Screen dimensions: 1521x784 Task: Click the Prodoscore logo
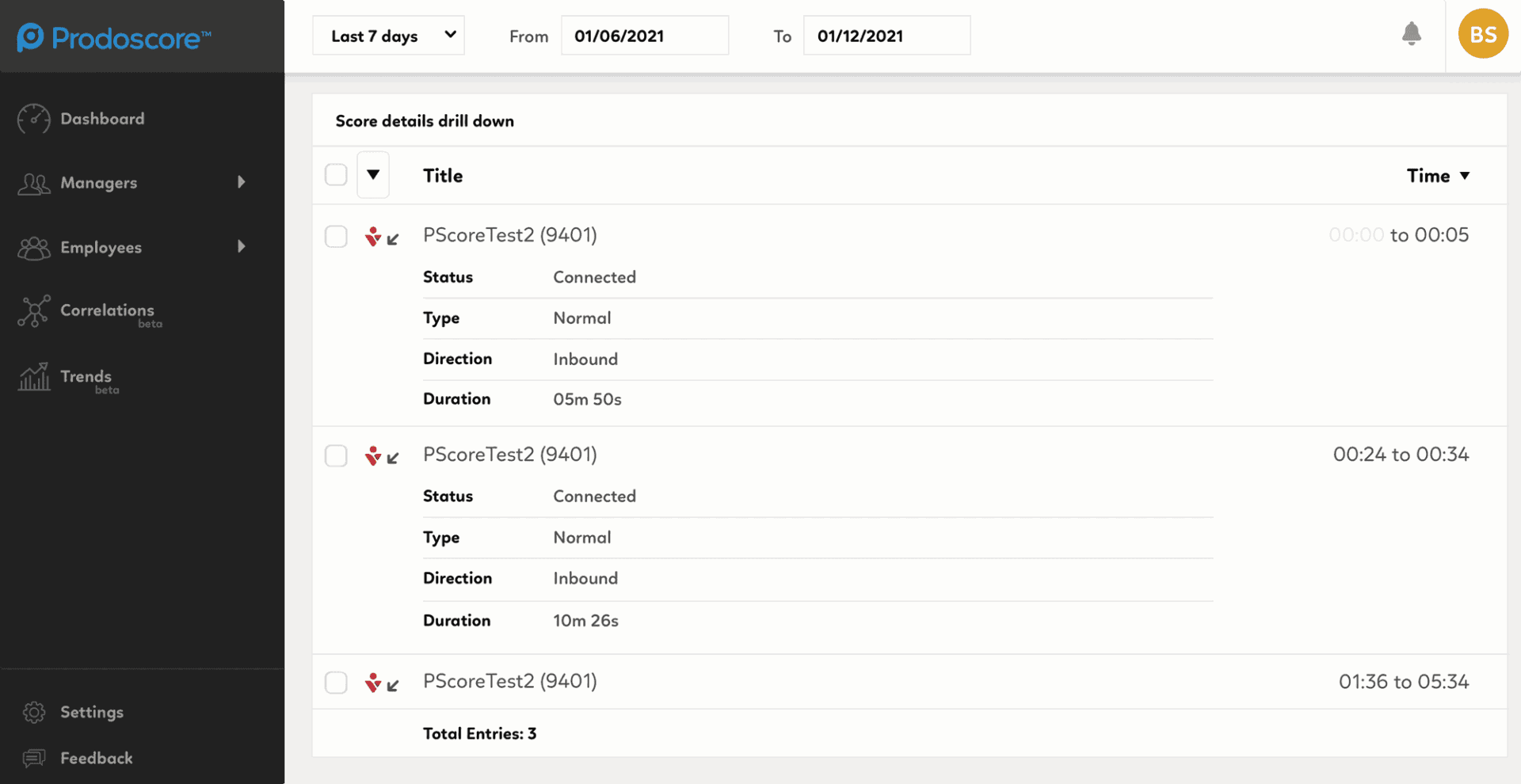tap(114, 37)
